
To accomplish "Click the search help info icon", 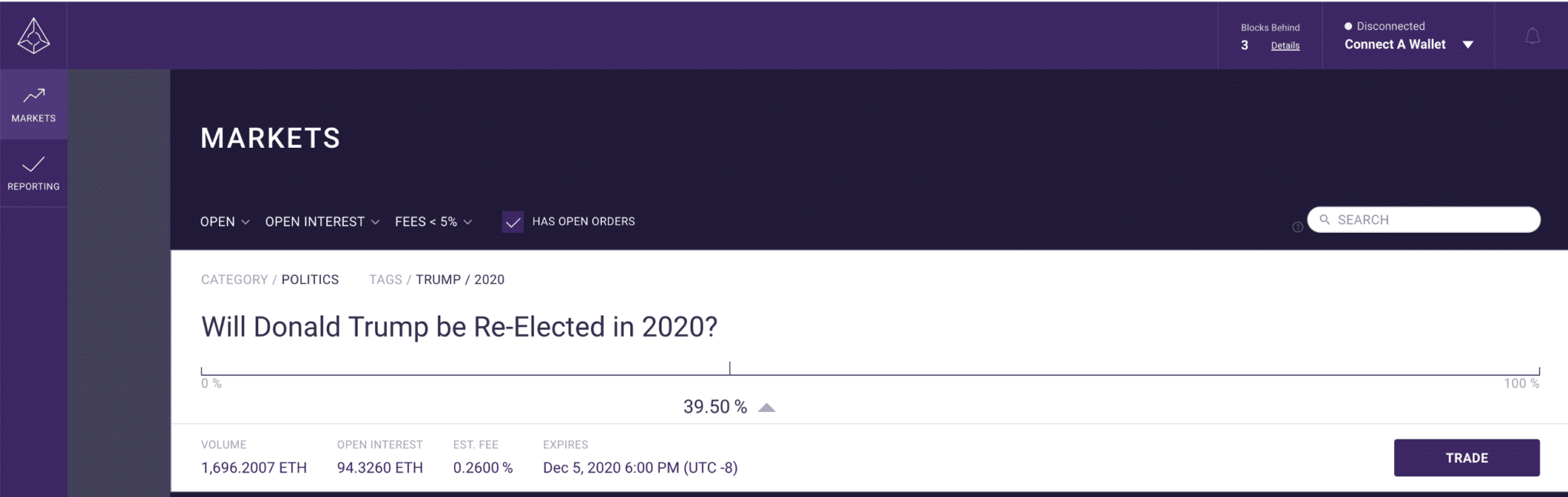I will (1297, 227).
